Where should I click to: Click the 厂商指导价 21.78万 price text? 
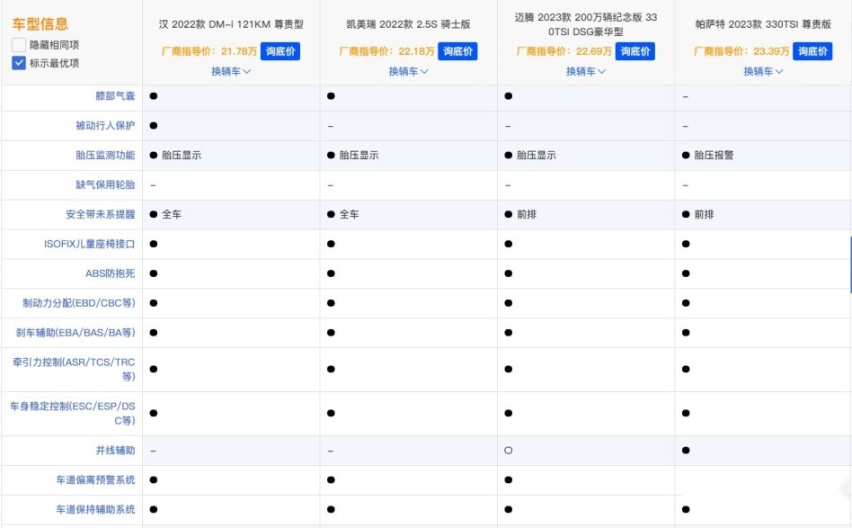pyautogui.click(x=209, y=51)
